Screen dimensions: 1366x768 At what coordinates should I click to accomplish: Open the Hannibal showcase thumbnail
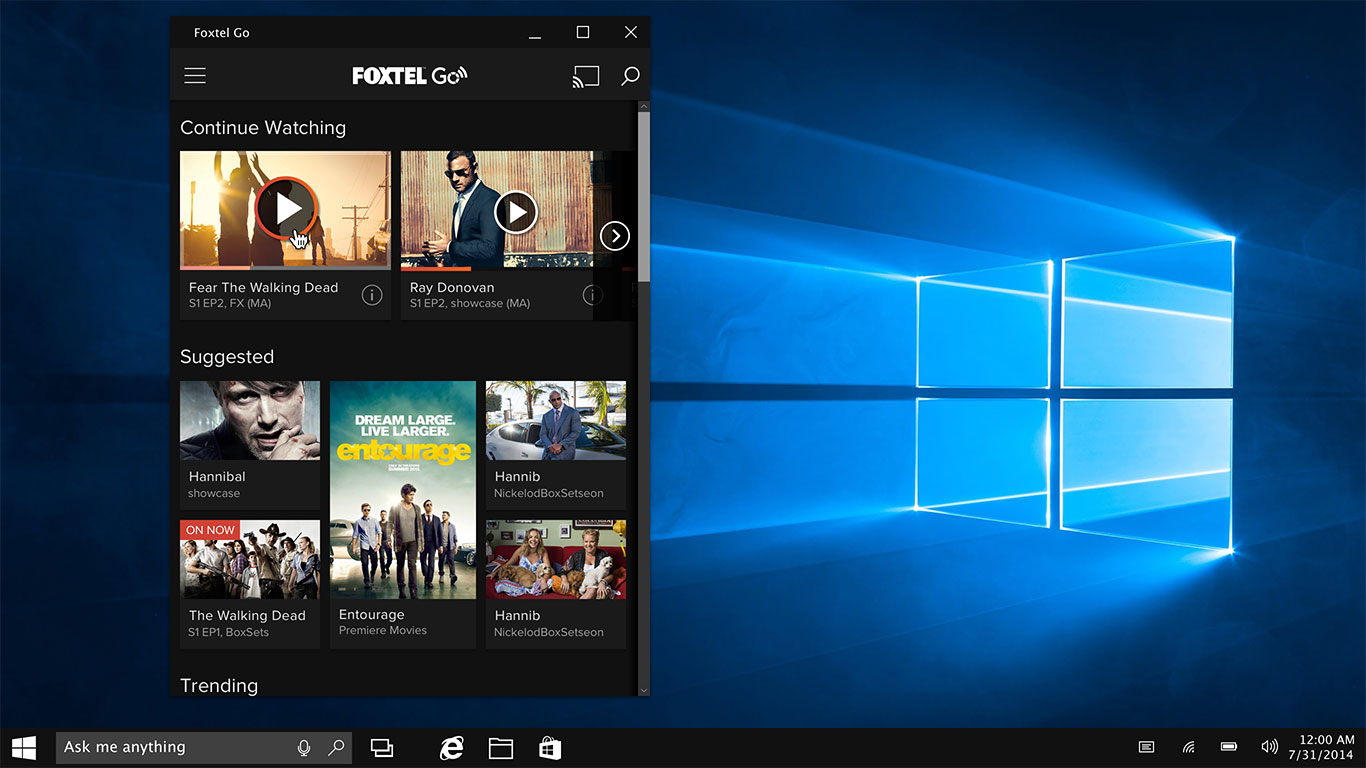coord(250,420)
